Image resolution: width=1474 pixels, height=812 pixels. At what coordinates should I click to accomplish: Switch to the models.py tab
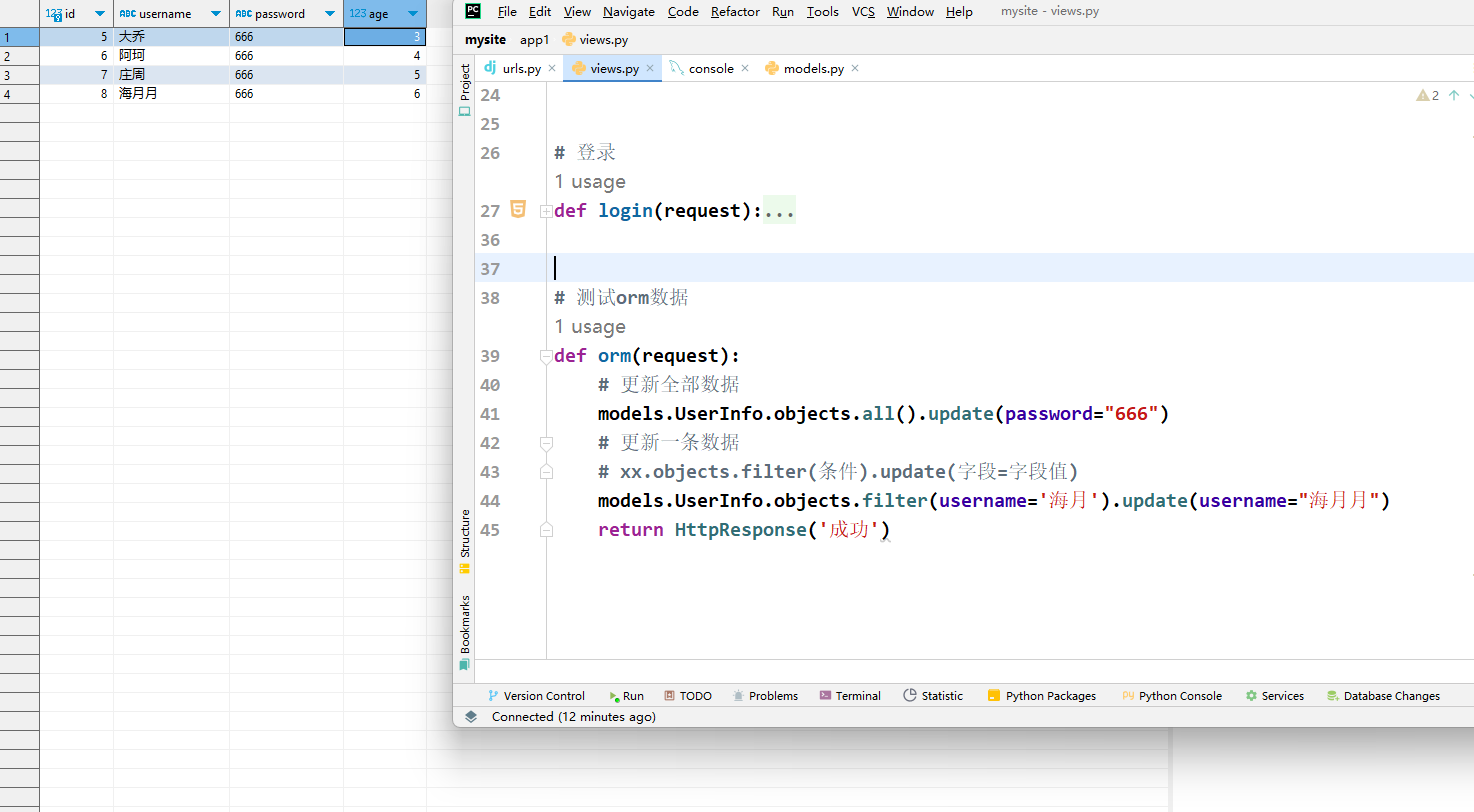pos(805,68)
